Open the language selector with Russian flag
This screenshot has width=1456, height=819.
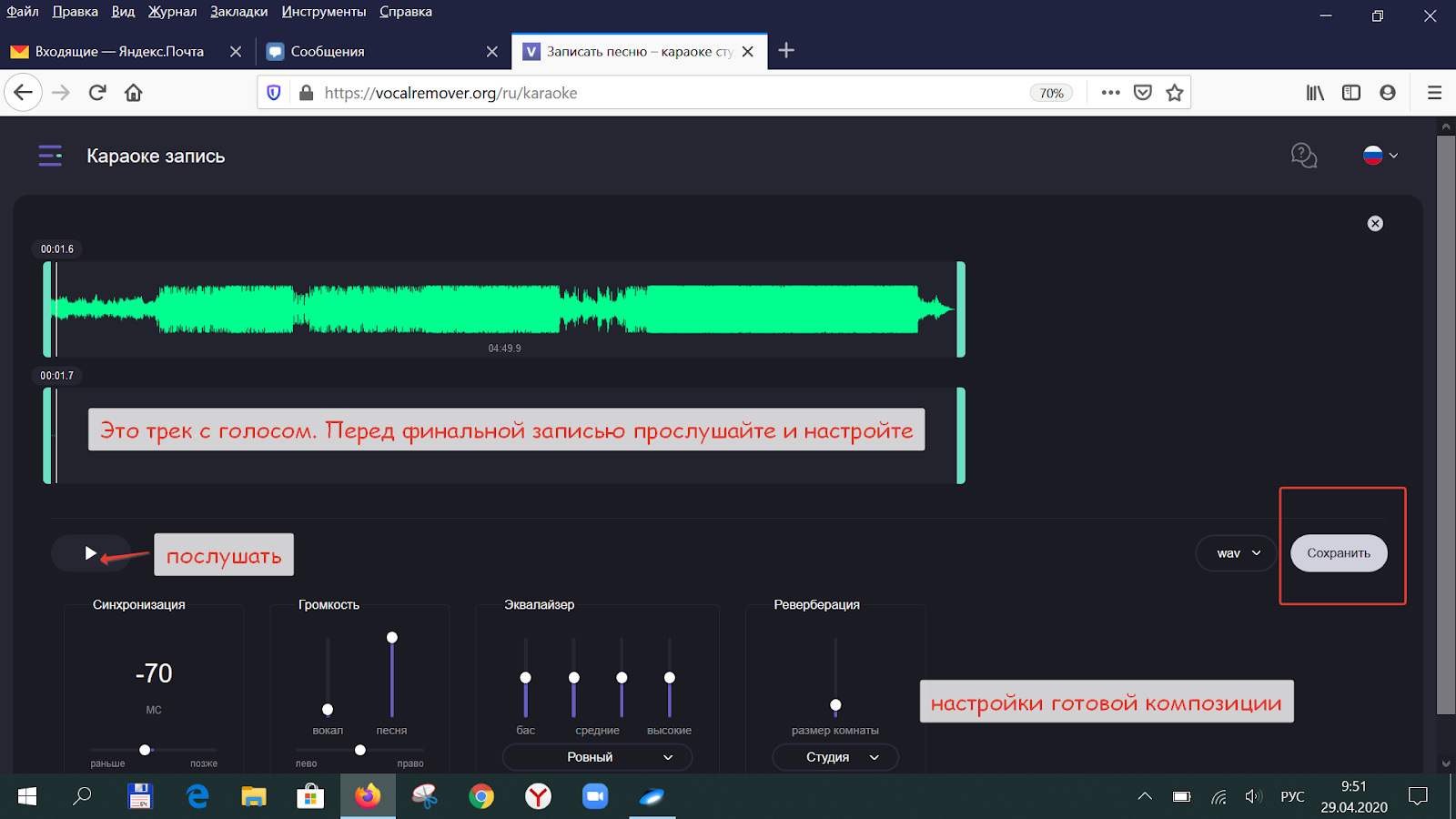1380,156
